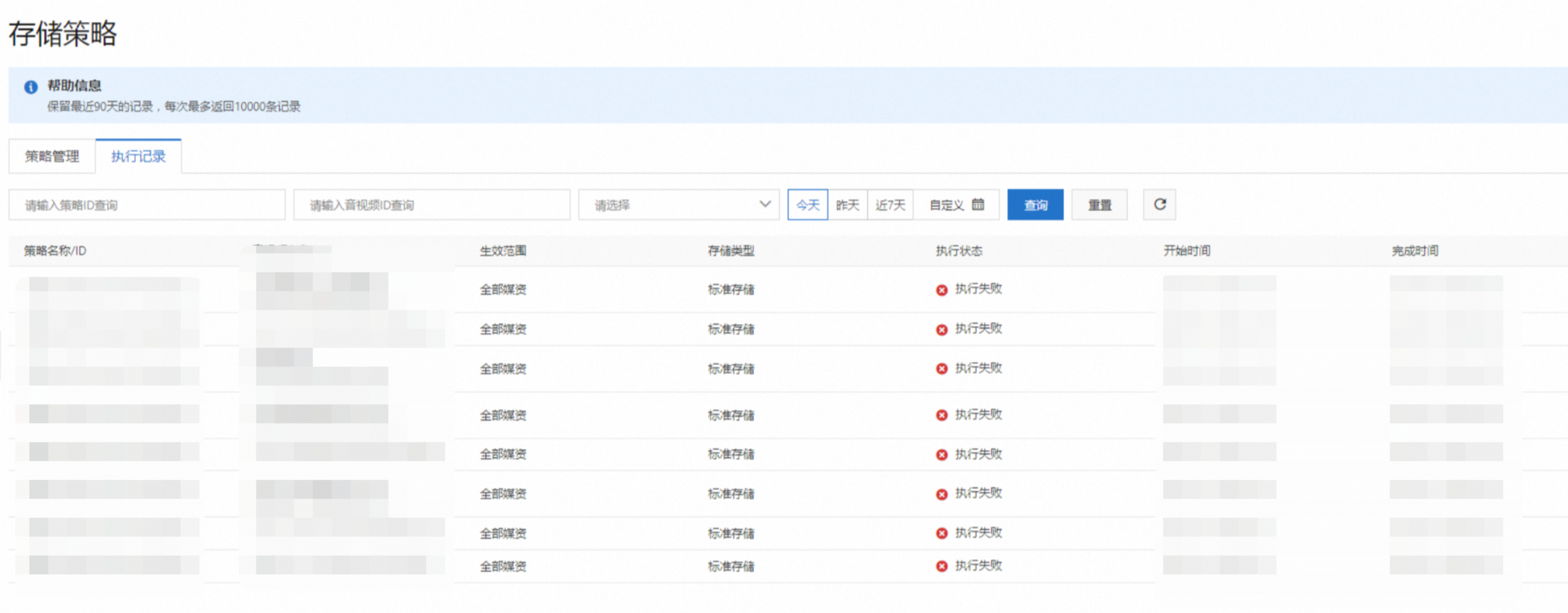
Task: Open the 请选择 dropdown
Action: [x=670, y=205]
